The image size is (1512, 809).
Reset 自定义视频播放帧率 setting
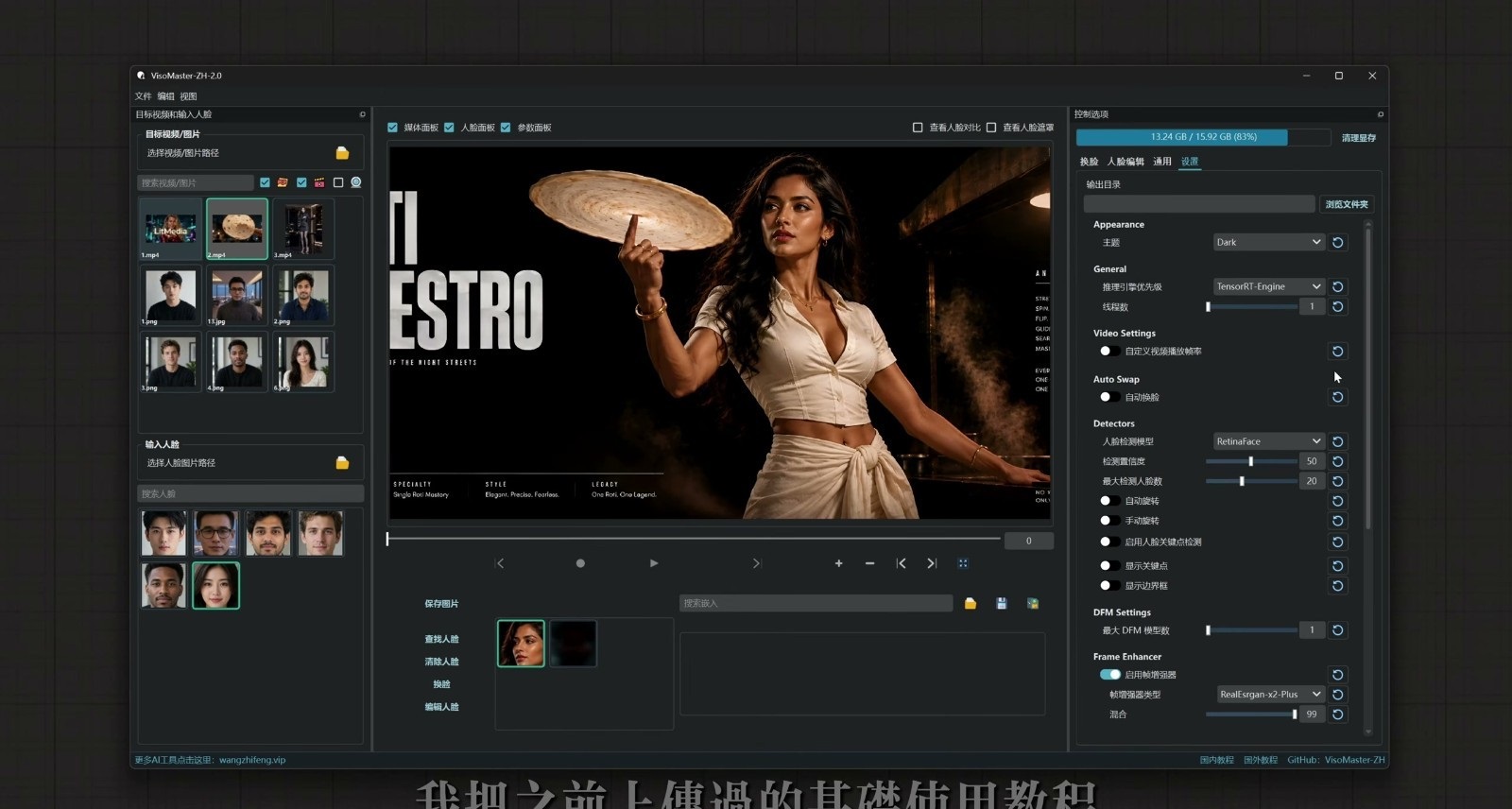click(1338, 352)
